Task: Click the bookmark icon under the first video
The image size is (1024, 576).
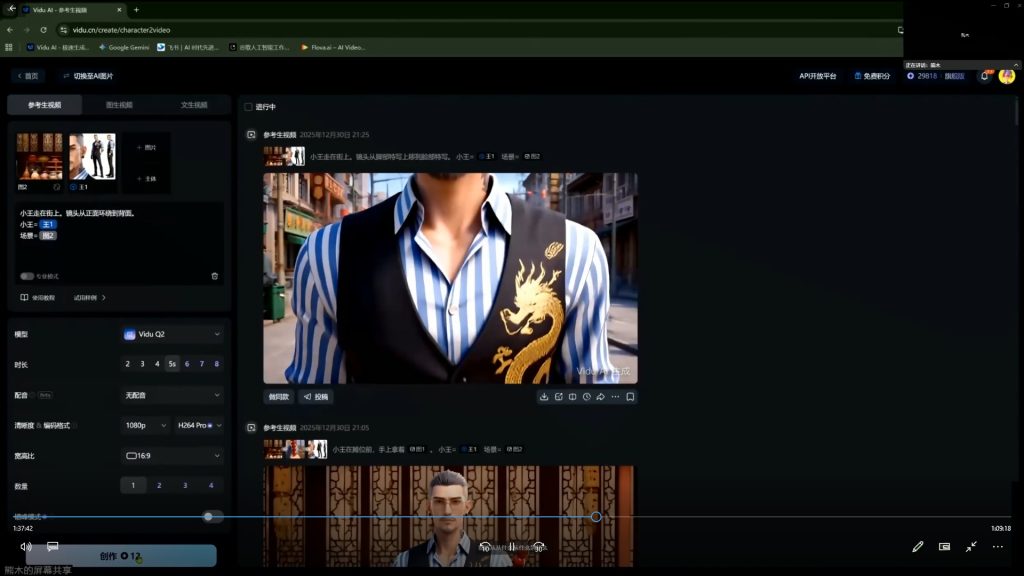Action: tap(630, 397)
